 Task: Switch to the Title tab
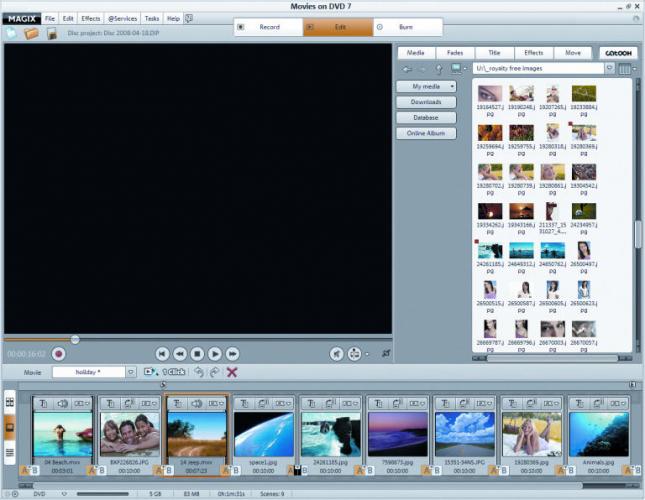pos(494,53)
